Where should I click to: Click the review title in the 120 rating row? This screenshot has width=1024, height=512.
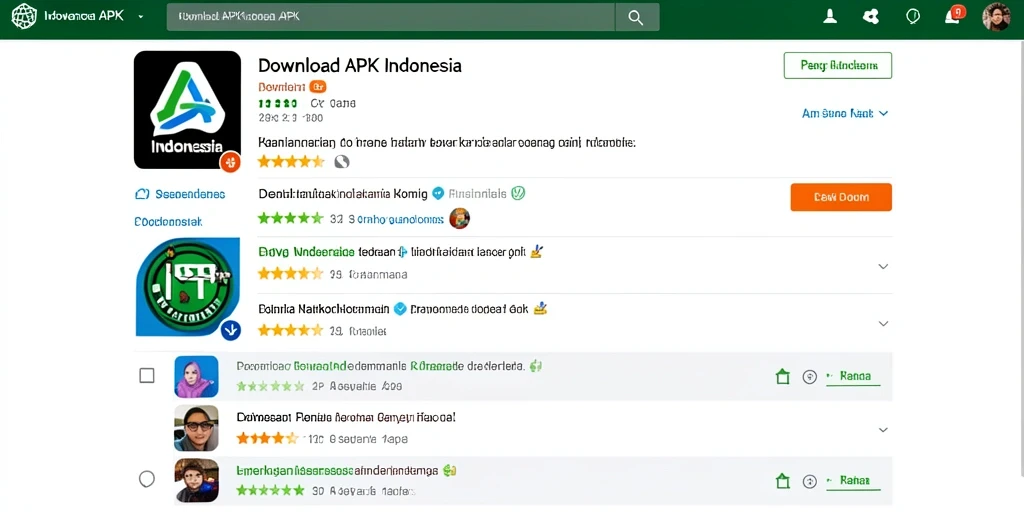(x=345, y=416)
